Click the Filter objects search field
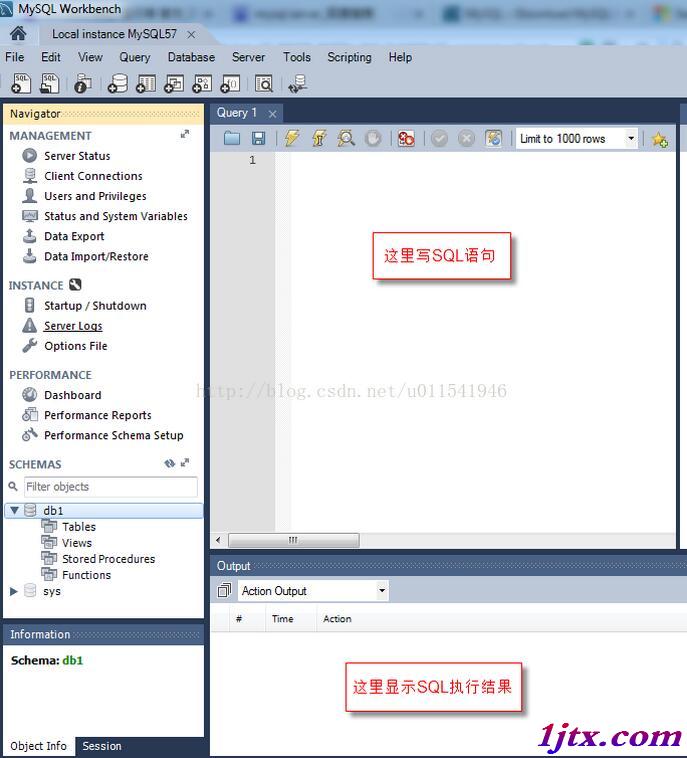Screen dimensions: 687x758 click(111, 487)
